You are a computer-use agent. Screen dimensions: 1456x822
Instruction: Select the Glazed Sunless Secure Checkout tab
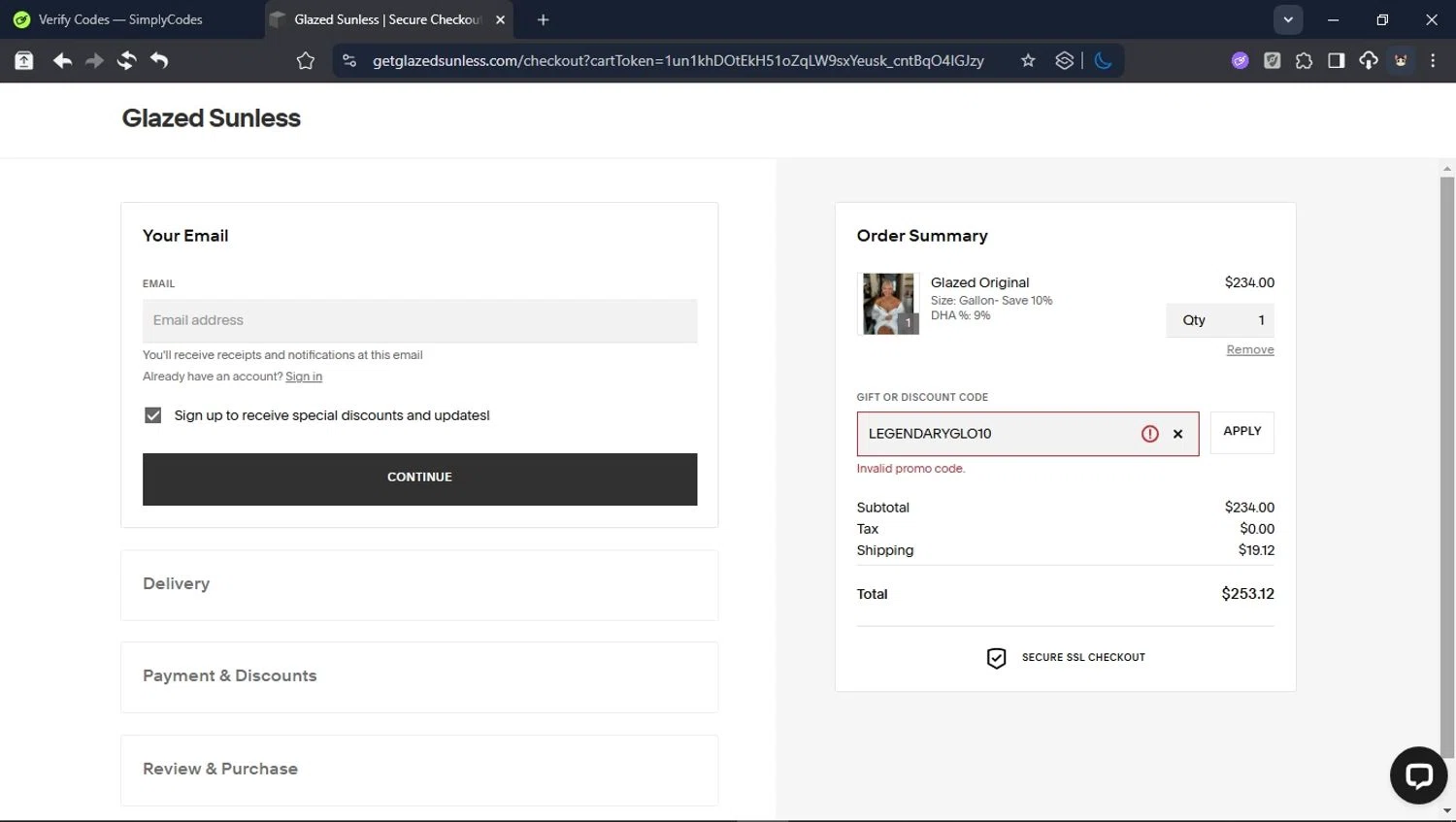point(387,19)
